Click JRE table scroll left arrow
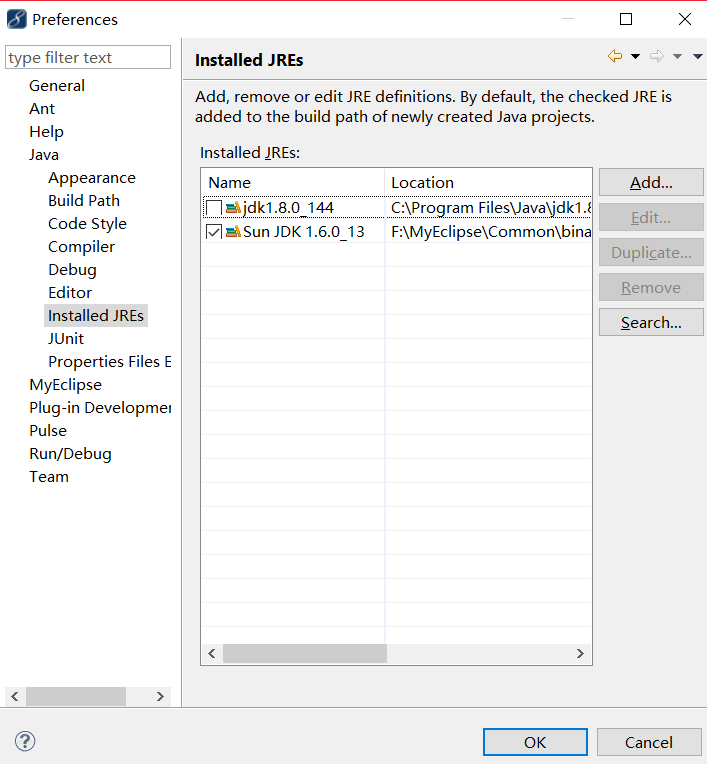 coord(212,653)
